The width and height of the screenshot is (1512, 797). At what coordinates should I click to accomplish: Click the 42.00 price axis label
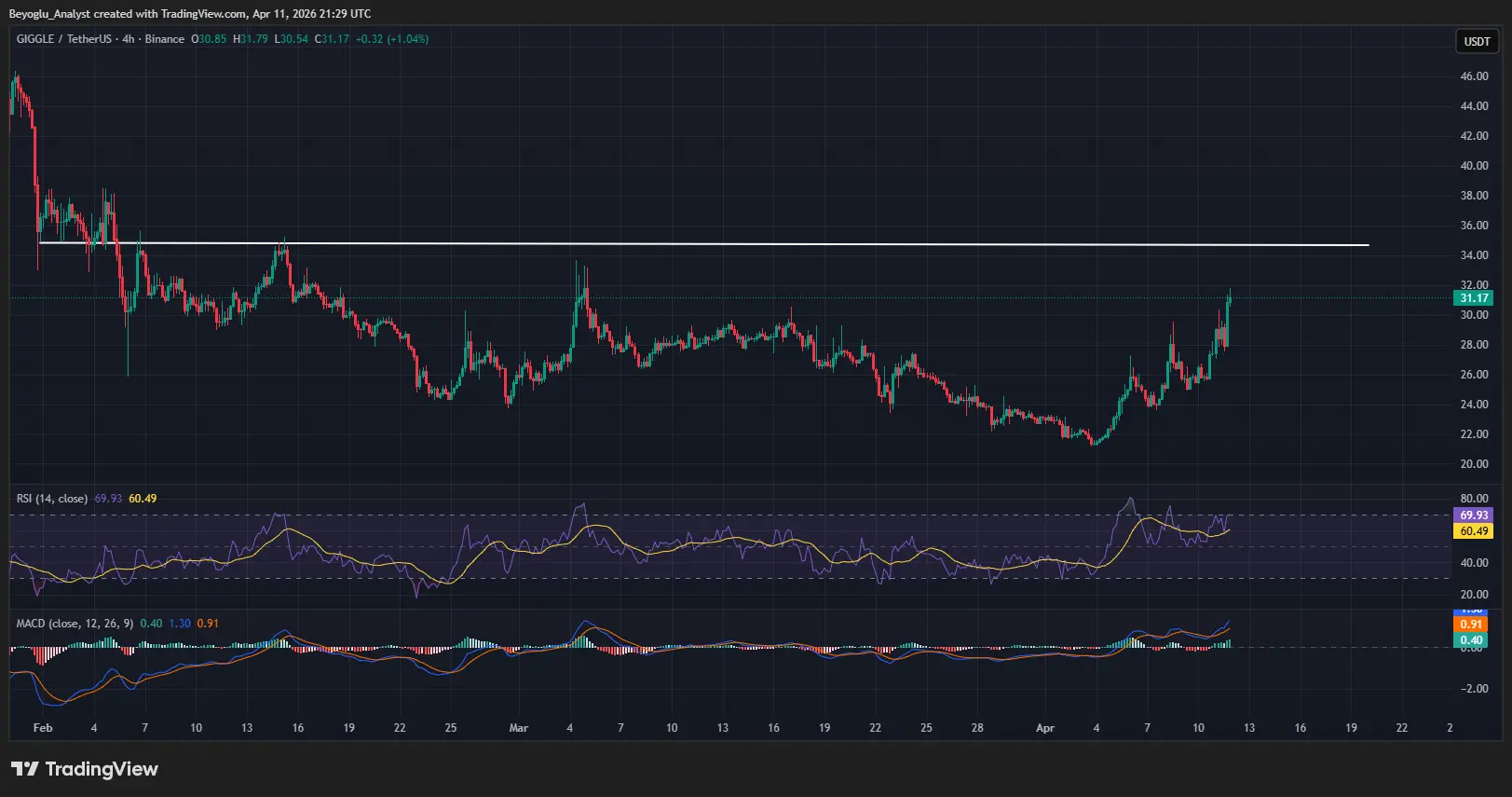pos(1474,136)
